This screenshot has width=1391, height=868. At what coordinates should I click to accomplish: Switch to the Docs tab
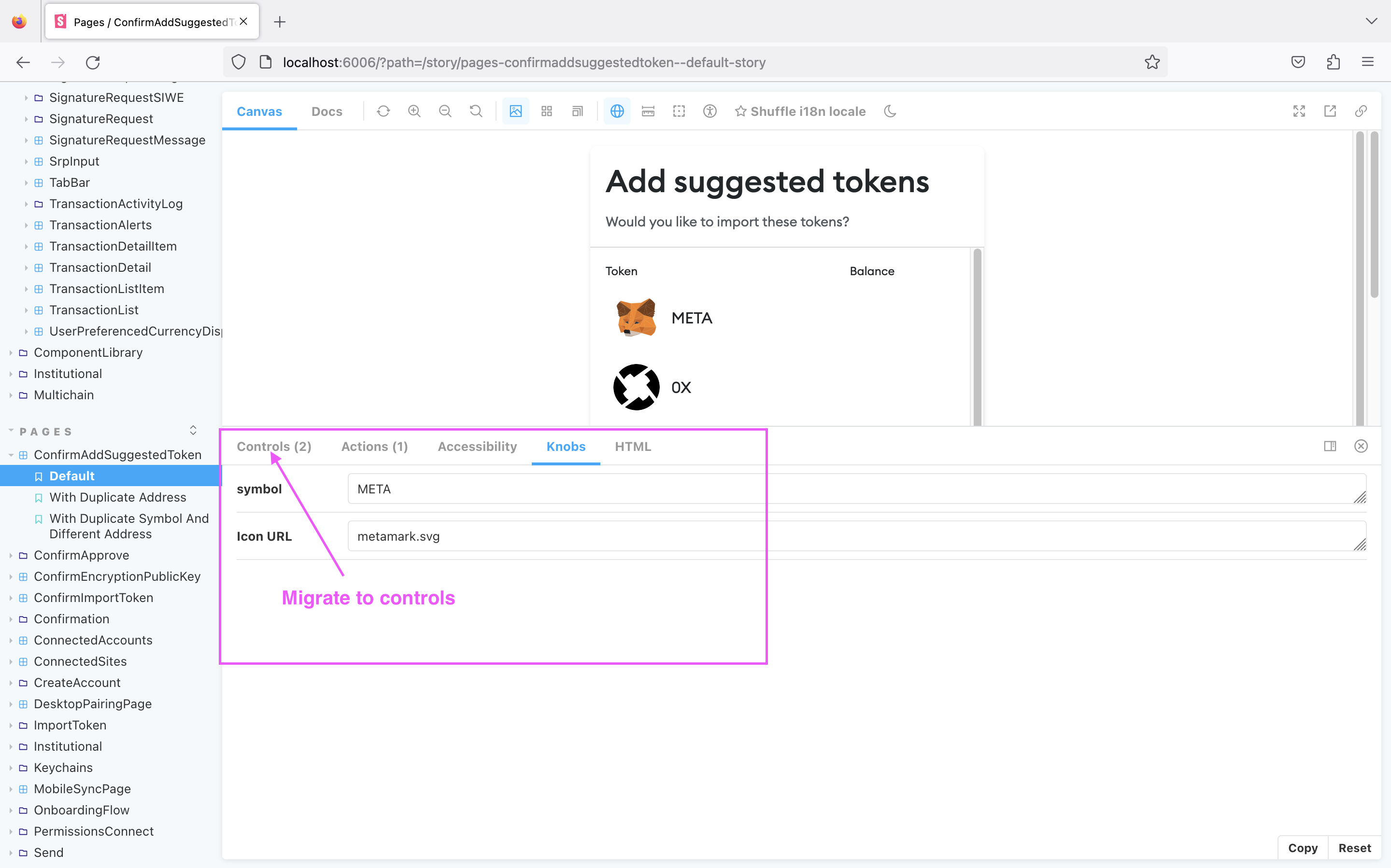(327, 111)
